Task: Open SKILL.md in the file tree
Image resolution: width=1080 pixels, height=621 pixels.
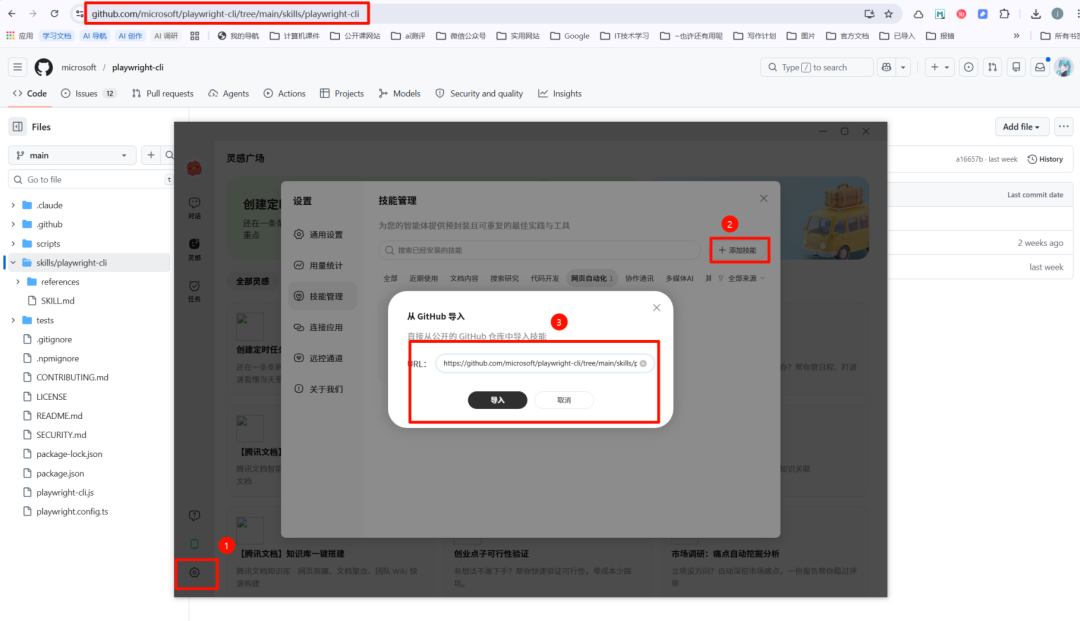Action: point(57,301)
